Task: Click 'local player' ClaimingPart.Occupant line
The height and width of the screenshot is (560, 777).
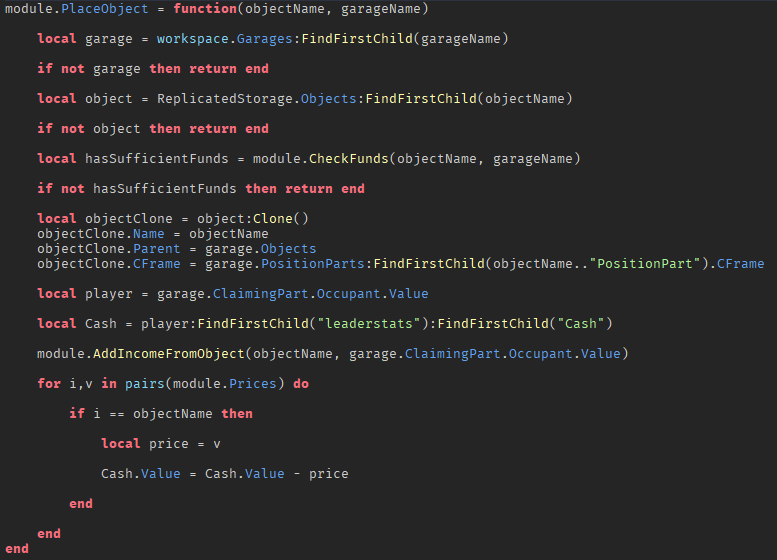Action: pos(232,293)
